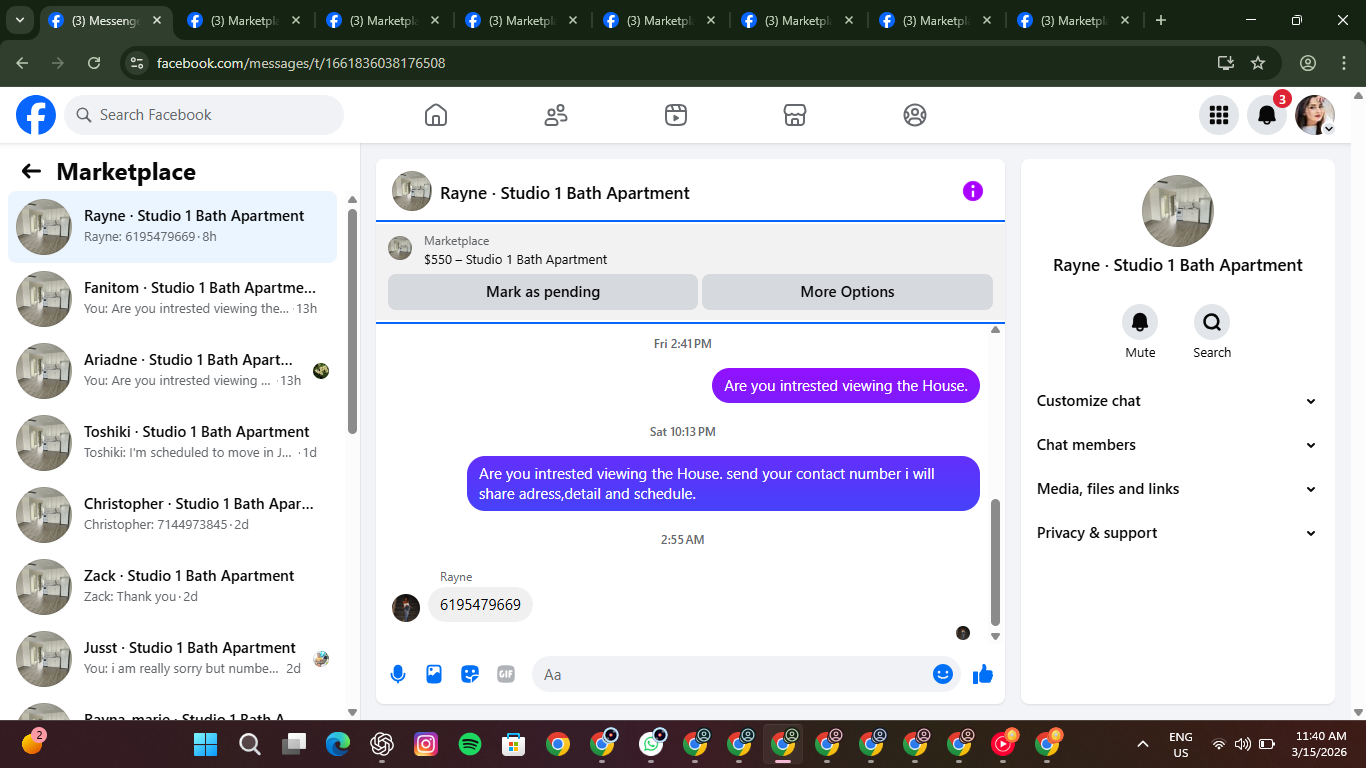Launch Spotify from the taskbar
The image size is (1366, 768).
click(x=470, y=744)
